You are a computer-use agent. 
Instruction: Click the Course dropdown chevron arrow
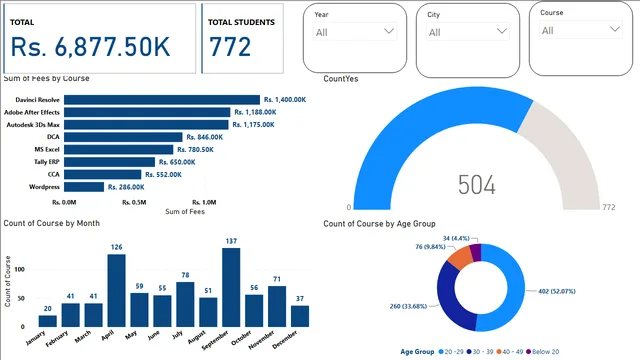[615, 29]
